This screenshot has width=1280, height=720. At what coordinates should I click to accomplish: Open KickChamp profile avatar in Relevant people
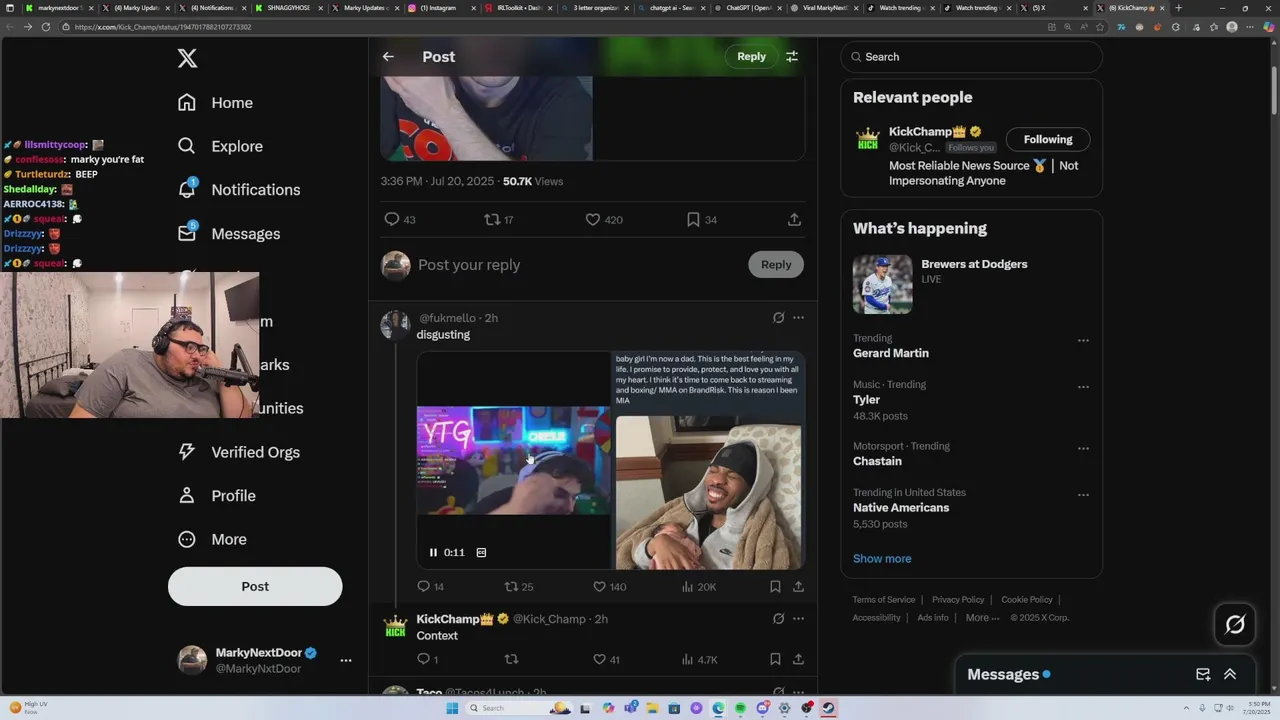[868, 139]
